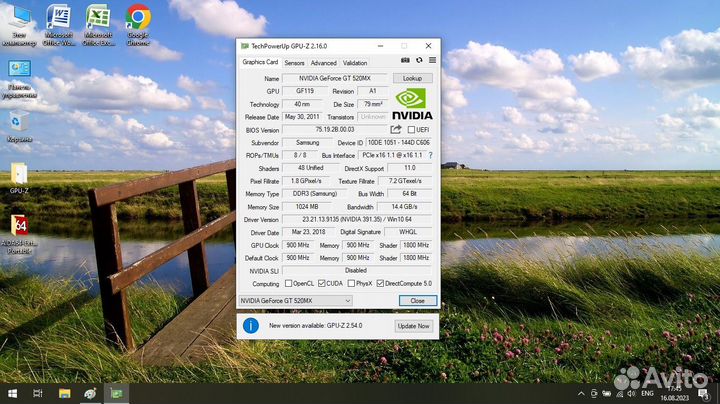The height and width of the screenshot is (404, 720).
Task: Click the Update Now button
Action: (413, 326)
